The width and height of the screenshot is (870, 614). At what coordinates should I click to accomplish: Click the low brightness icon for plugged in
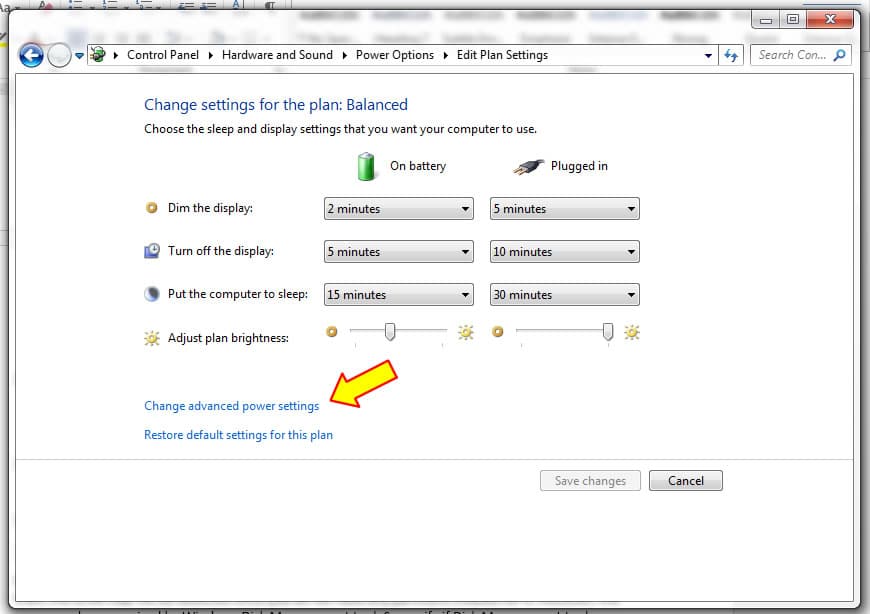(498, 333)
